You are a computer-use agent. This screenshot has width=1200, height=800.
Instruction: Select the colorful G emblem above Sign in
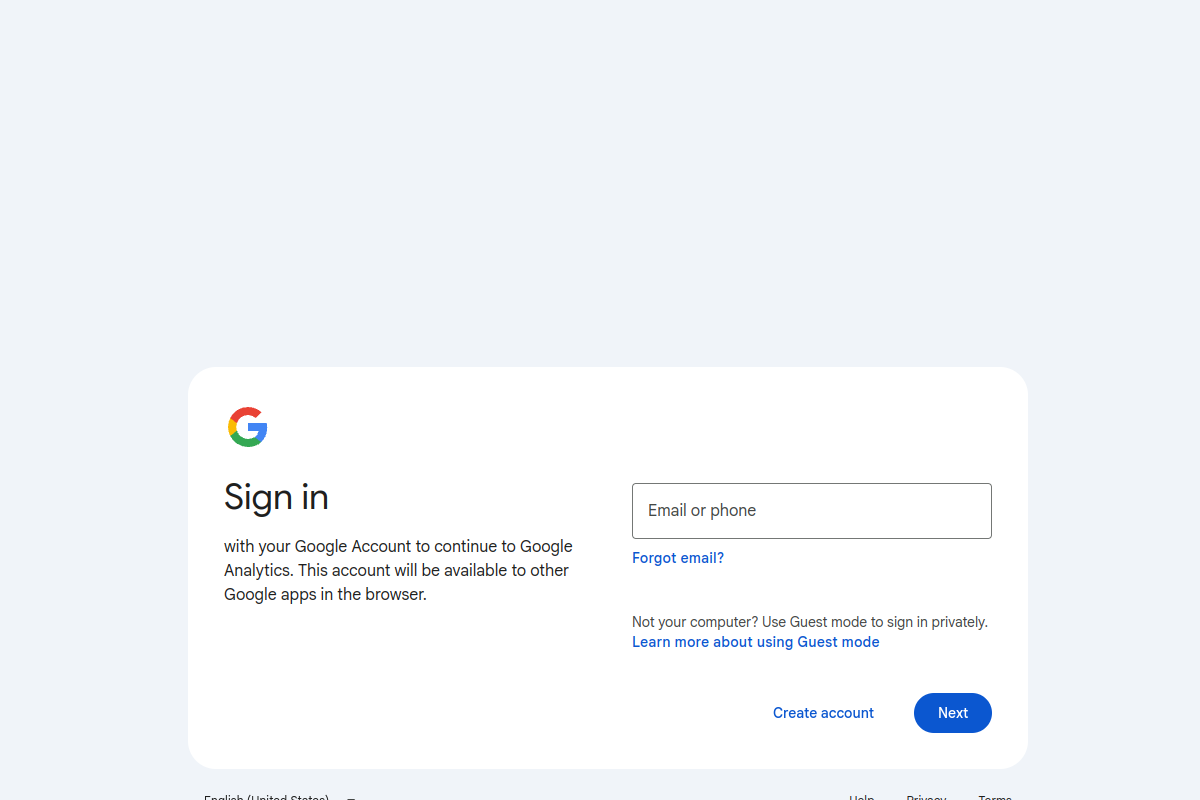tap(247, 427)
